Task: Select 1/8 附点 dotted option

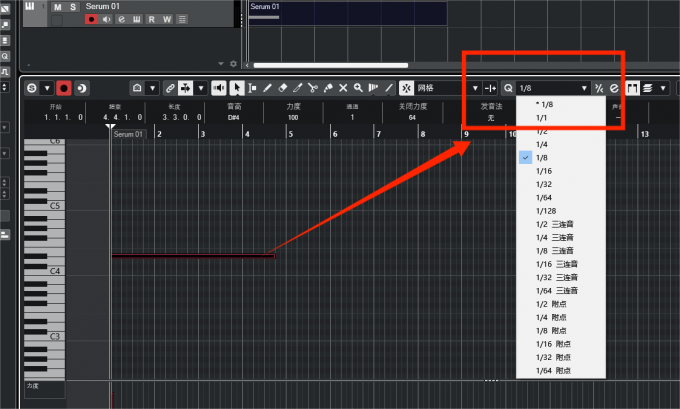Action: [561, 330]
